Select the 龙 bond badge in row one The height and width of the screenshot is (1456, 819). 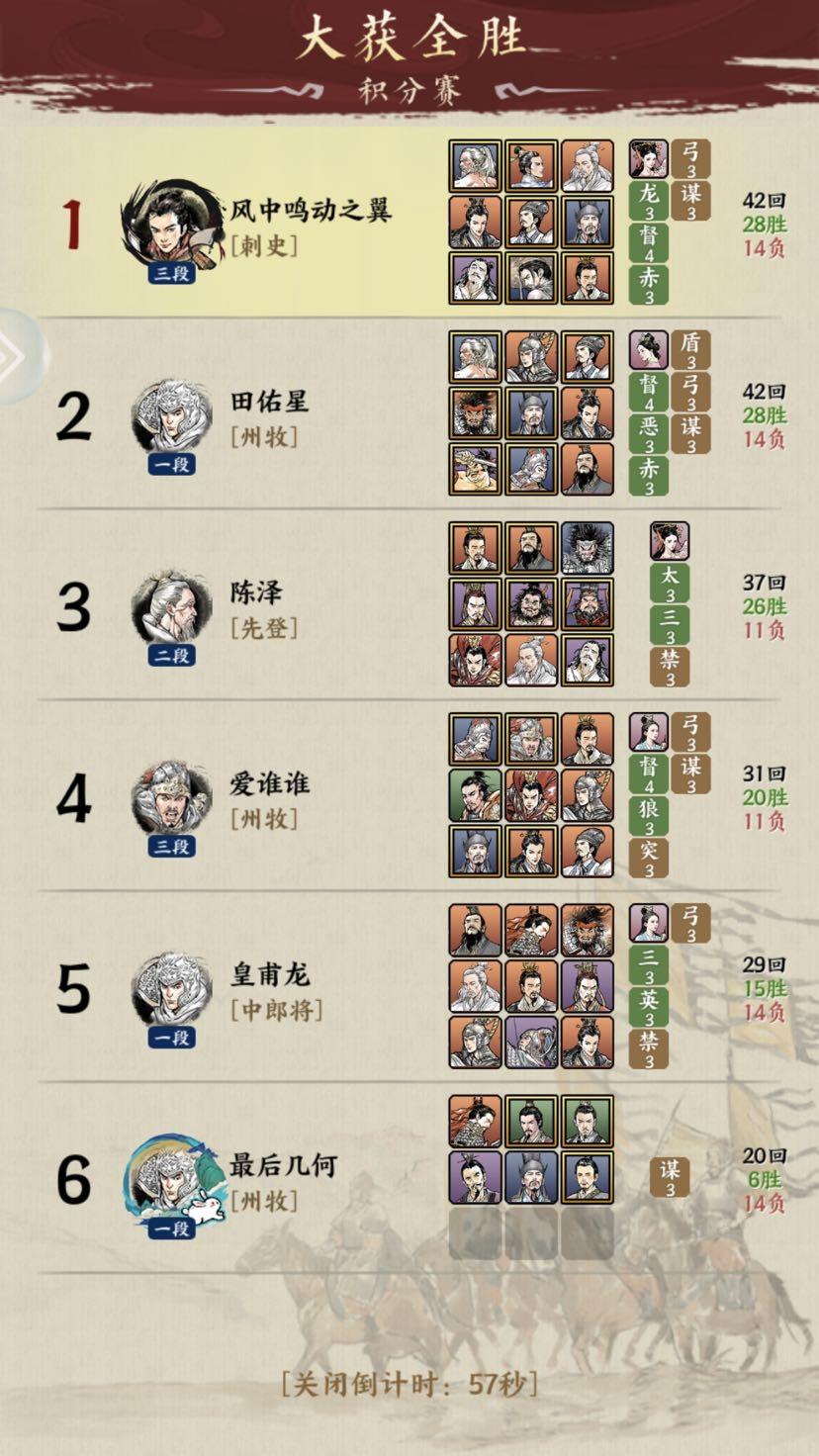click(649, 201)
